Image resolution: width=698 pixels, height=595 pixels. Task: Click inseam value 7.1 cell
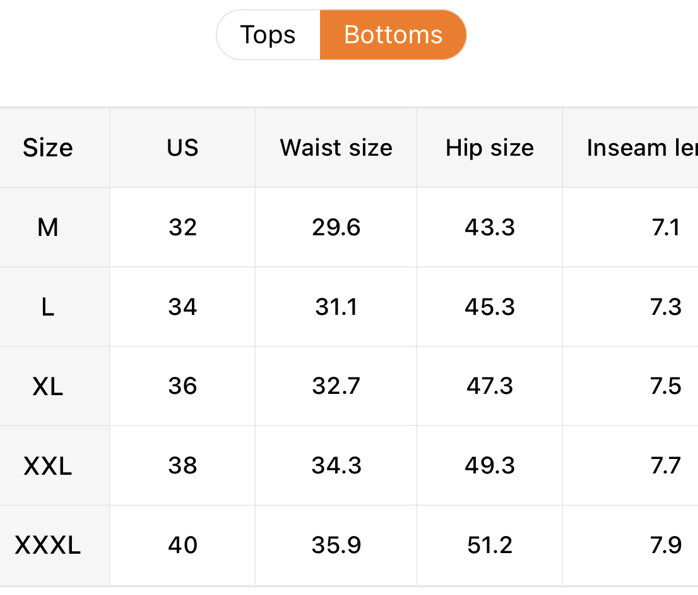point(665,227)
